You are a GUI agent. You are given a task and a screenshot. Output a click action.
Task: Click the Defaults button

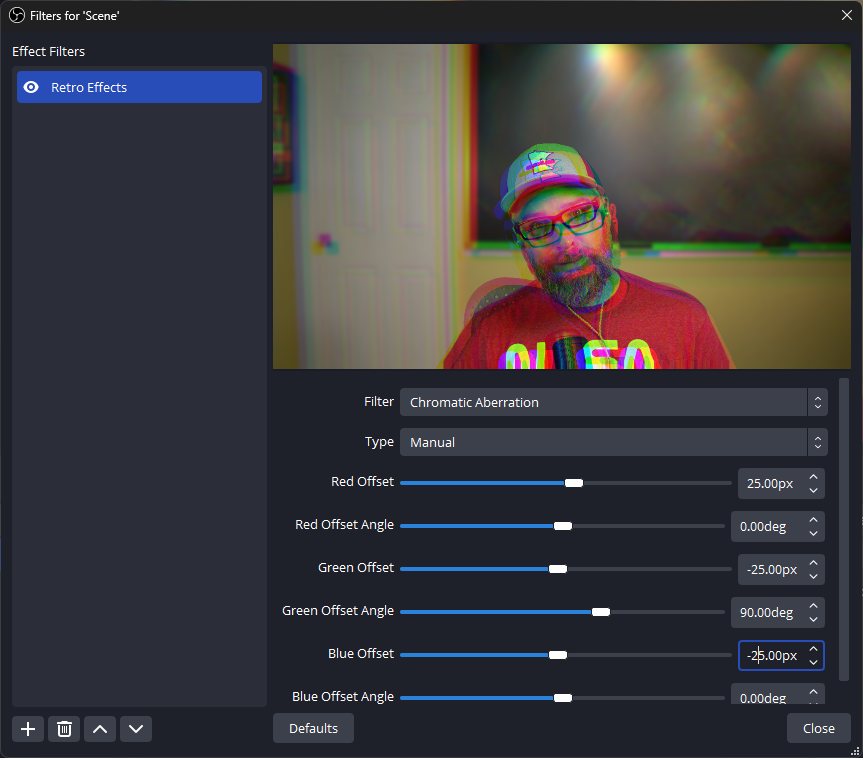click(x=313, y=728)
